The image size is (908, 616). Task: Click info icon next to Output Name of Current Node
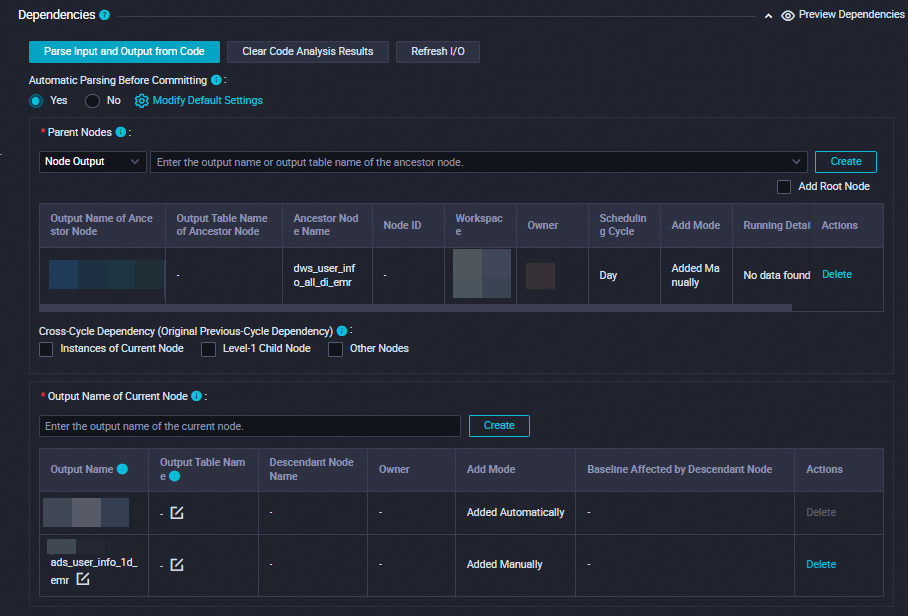click(196, 396)
